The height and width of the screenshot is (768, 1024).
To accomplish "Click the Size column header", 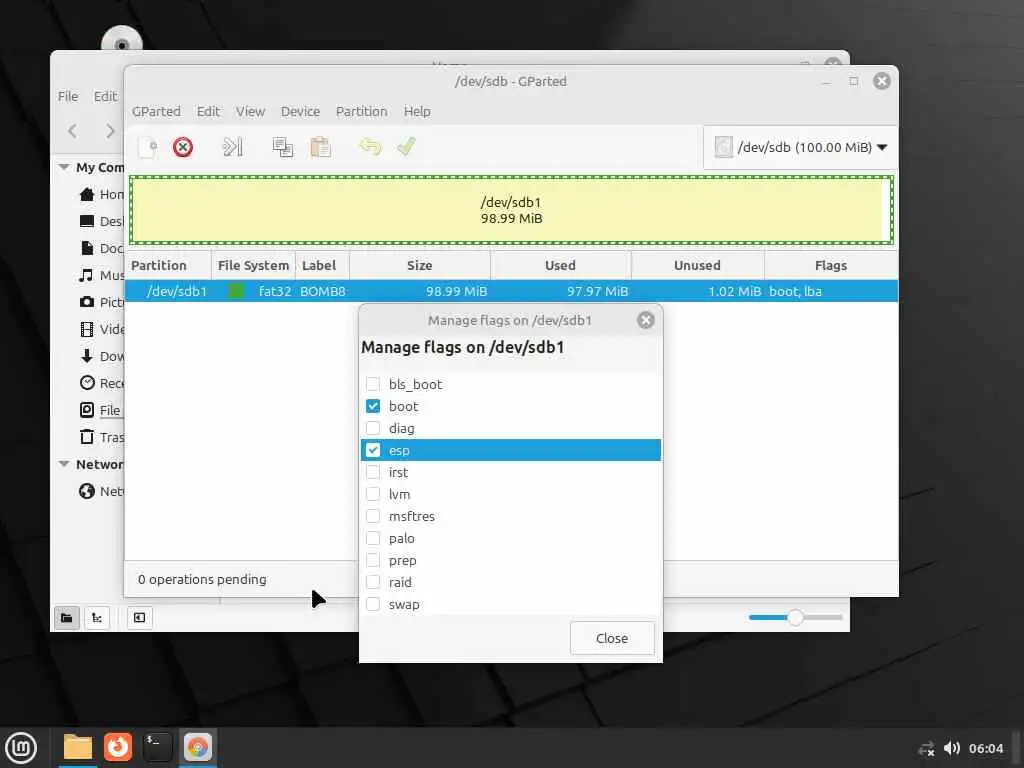I will 420,265.
